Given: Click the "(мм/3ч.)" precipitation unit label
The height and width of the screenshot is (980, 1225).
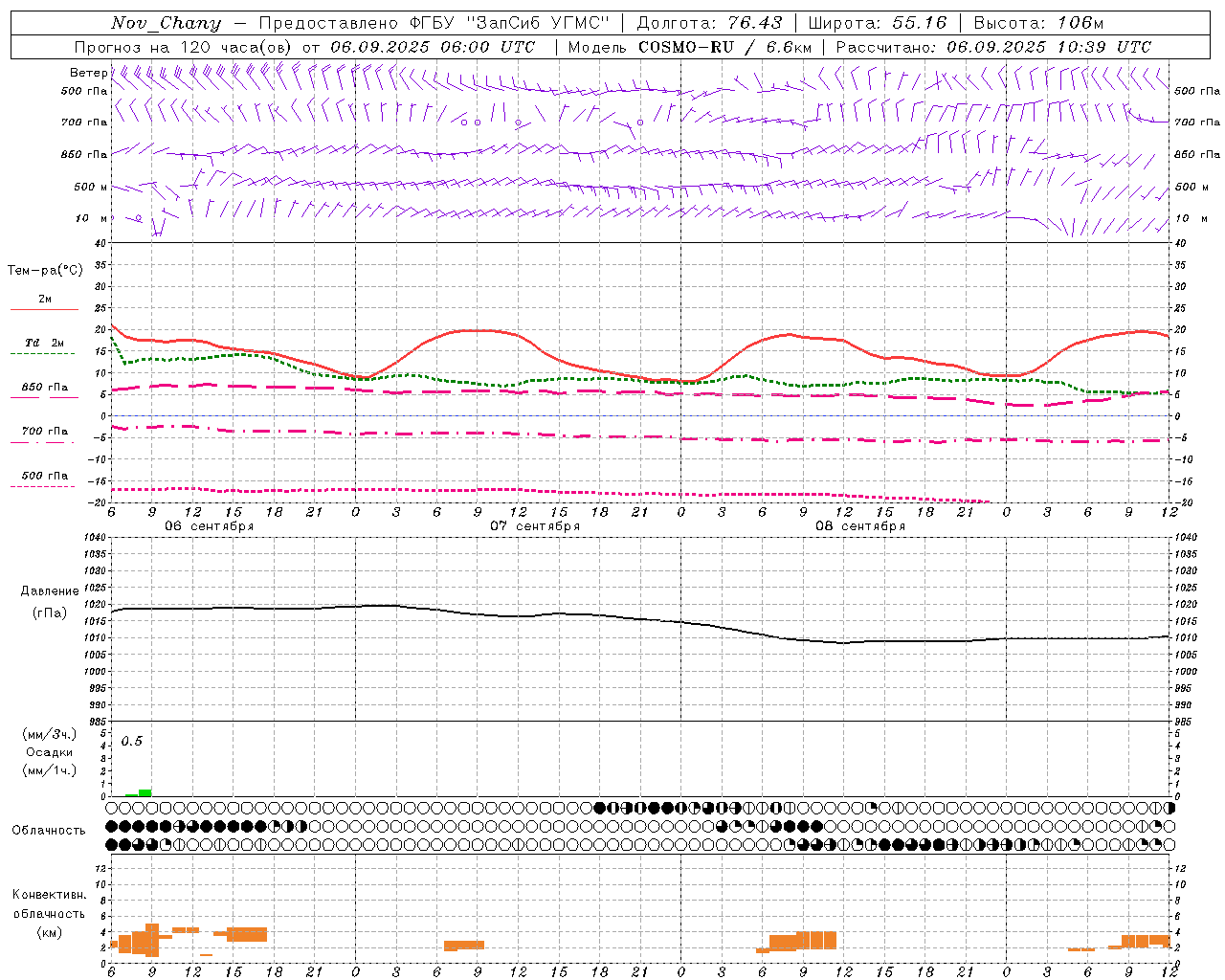Looking at the screenshot, I should [50, 734].
